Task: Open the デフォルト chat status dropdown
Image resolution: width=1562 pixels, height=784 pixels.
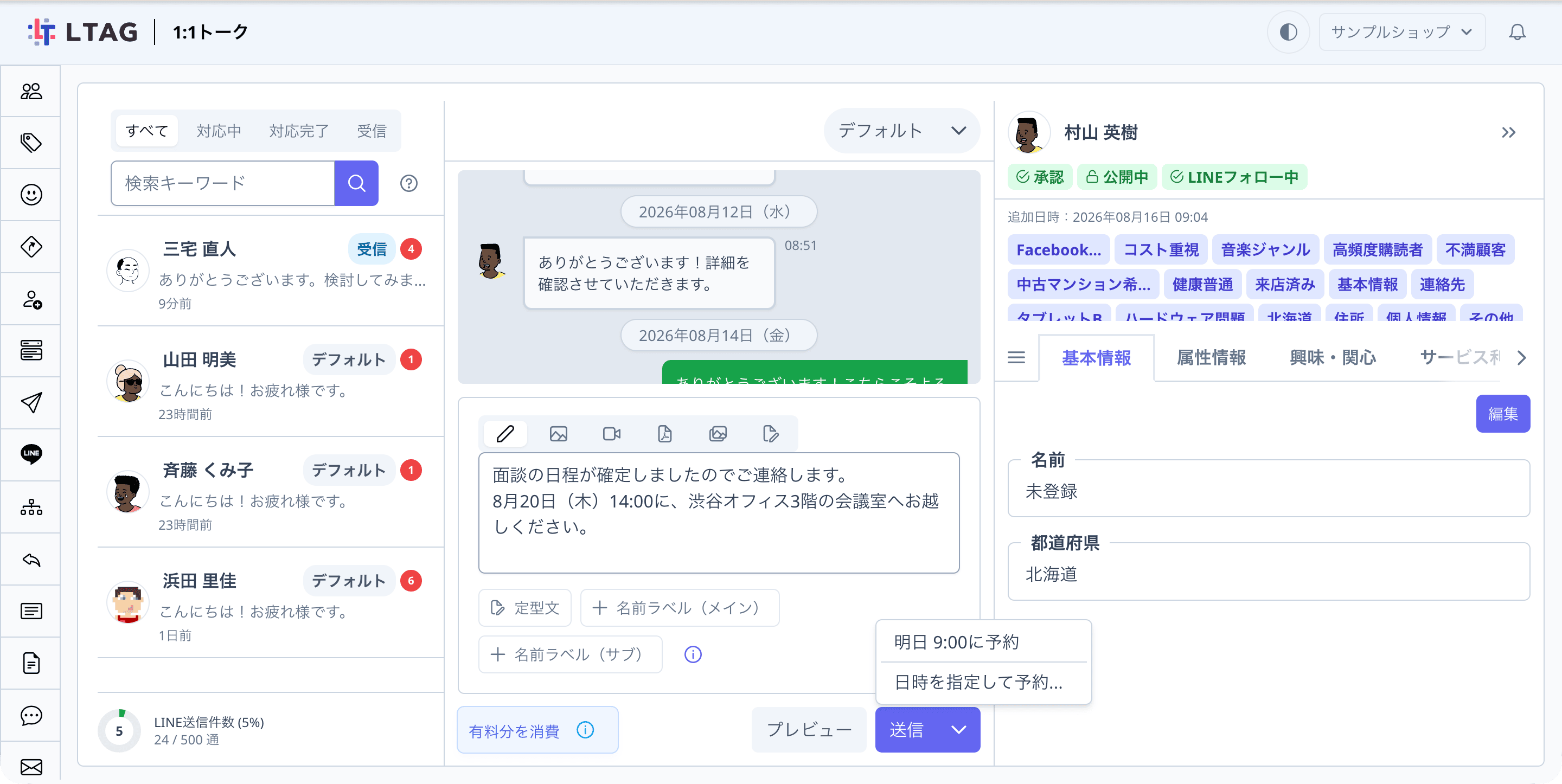Action: pyautogui.click(x=901, y=130)
